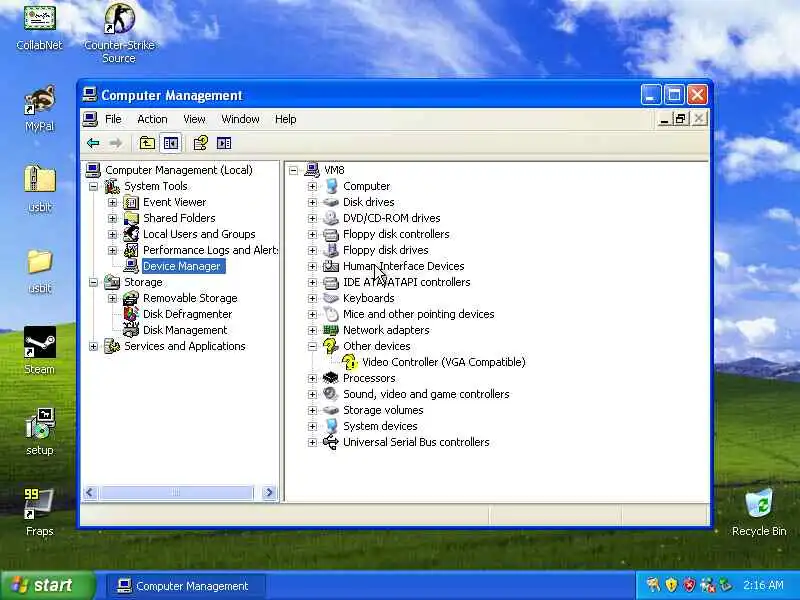
Task: Click the Start button
Action: pos(48,585)
